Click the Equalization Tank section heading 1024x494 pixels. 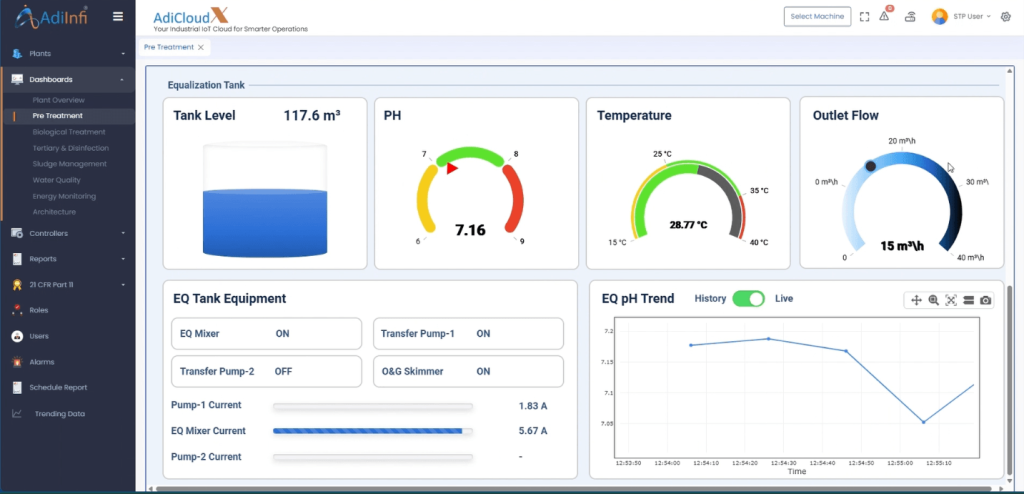pos(206,85)
